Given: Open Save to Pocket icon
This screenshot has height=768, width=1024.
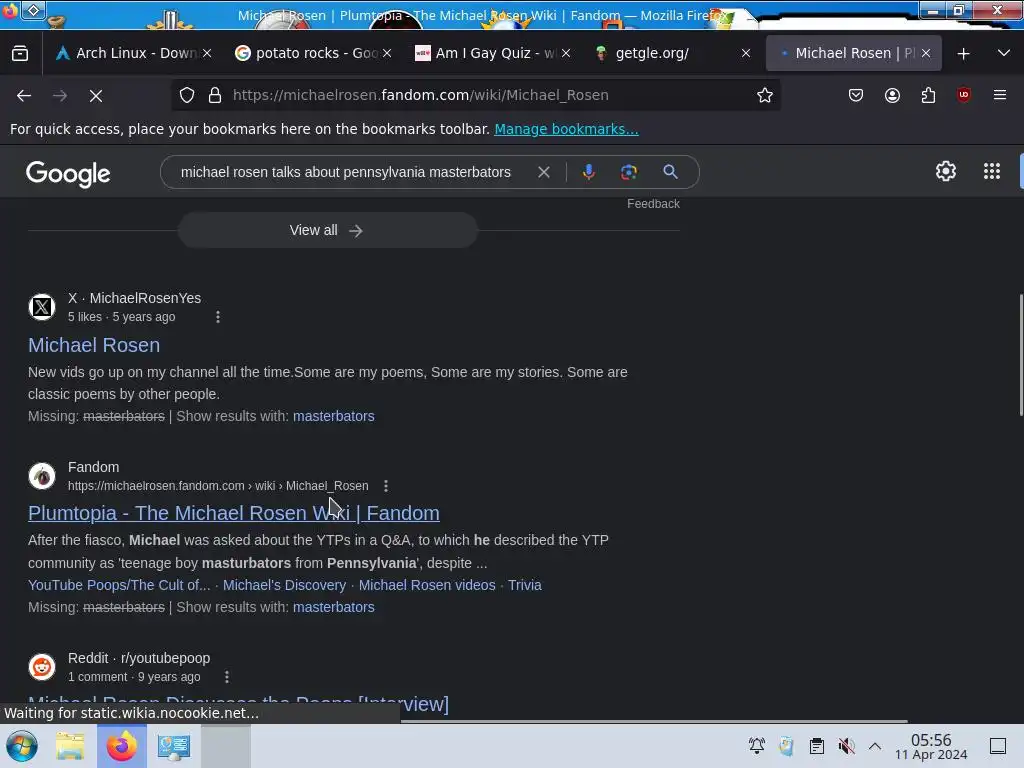Looking at the screenshot, I should (856, 95).
